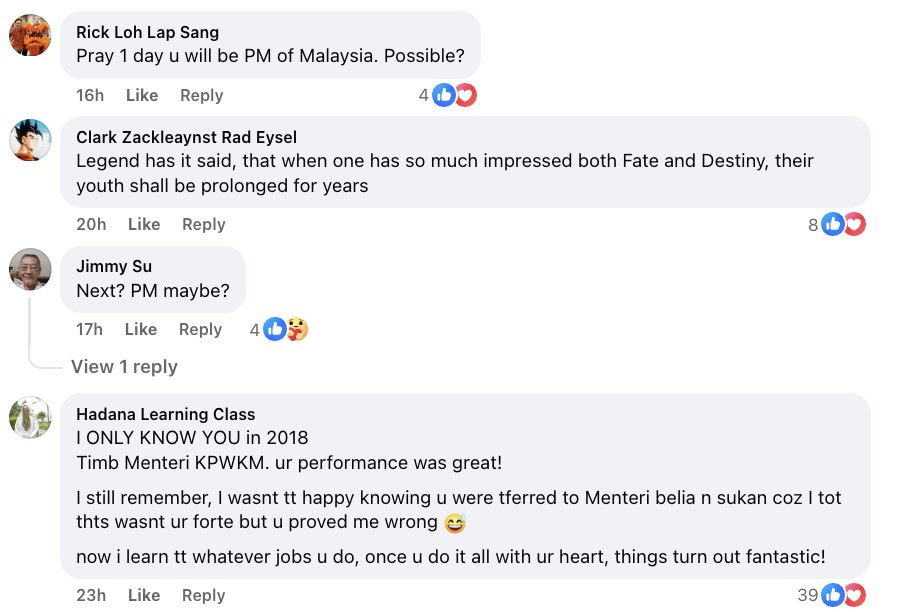This screenshot has width=922, height=612.
Task: Click Hadana Learning Class profile picture
Action: [30, 418]
